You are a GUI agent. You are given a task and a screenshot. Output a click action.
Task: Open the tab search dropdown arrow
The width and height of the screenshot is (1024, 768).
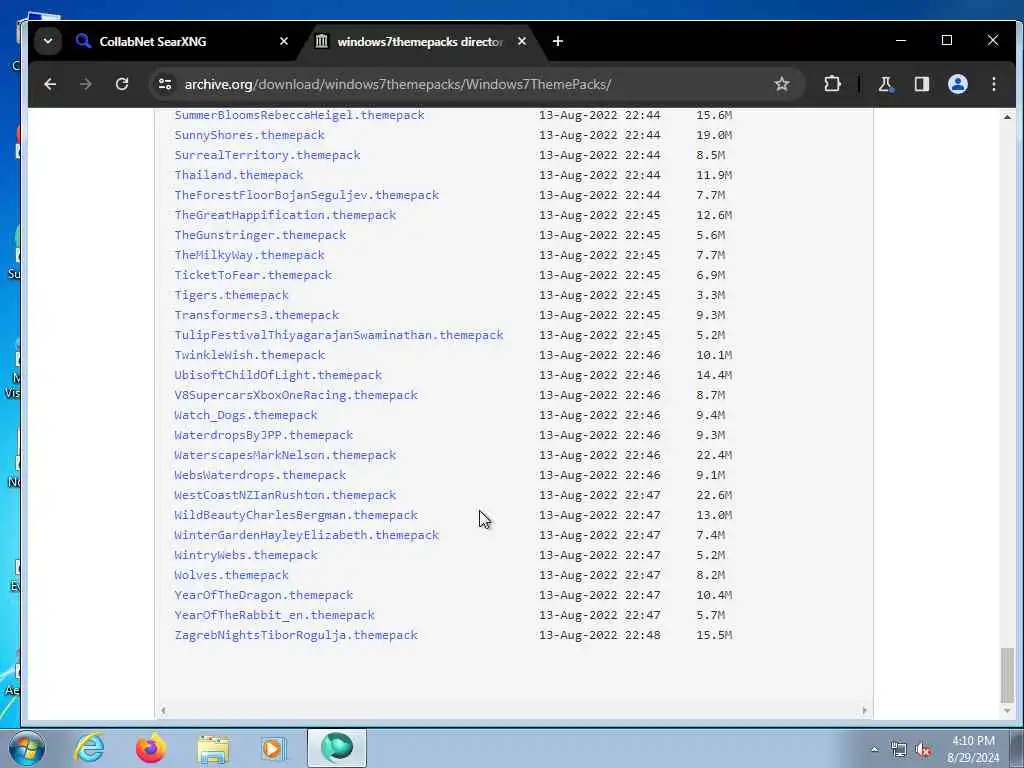(48, 41)
